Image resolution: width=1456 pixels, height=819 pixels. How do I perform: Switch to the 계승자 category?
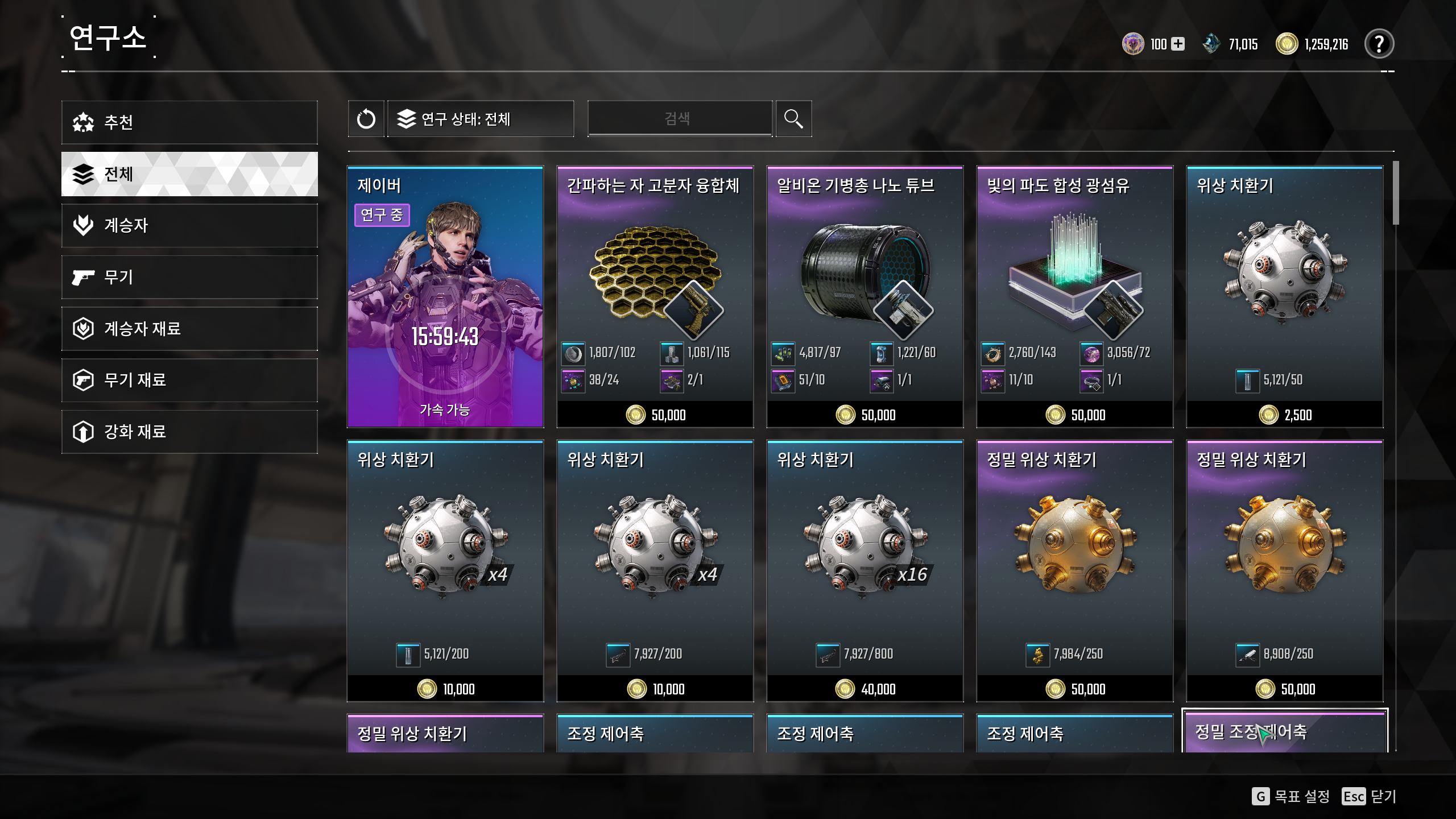click(x=189, y=225)
